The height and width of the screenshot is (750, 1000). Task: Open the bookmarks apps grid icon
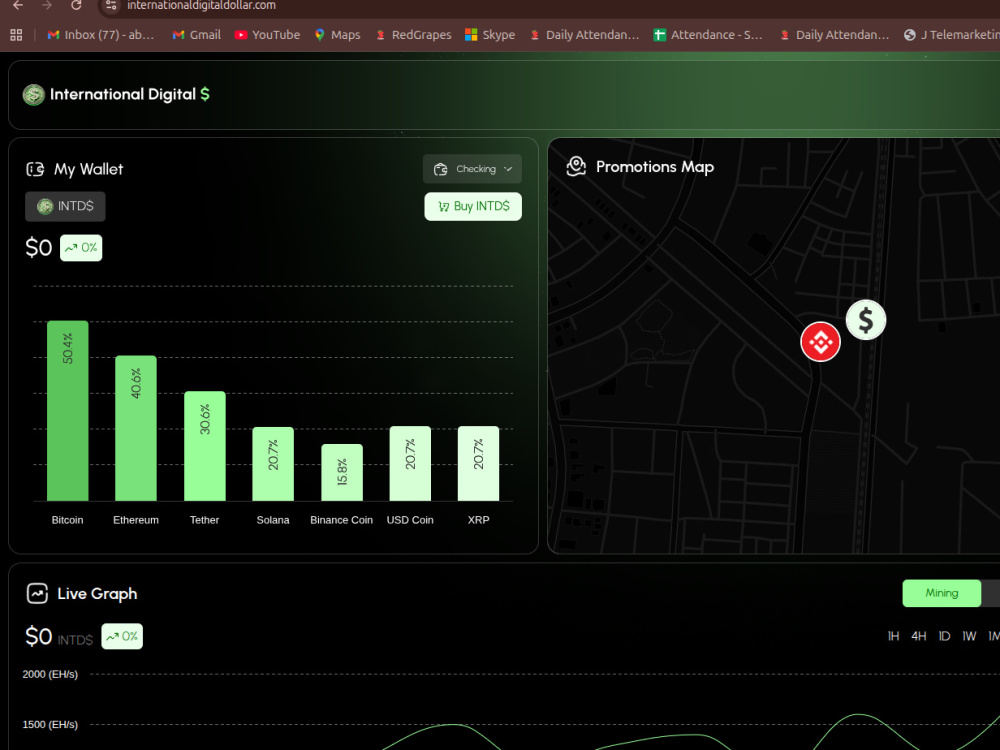tap(16, 35)
